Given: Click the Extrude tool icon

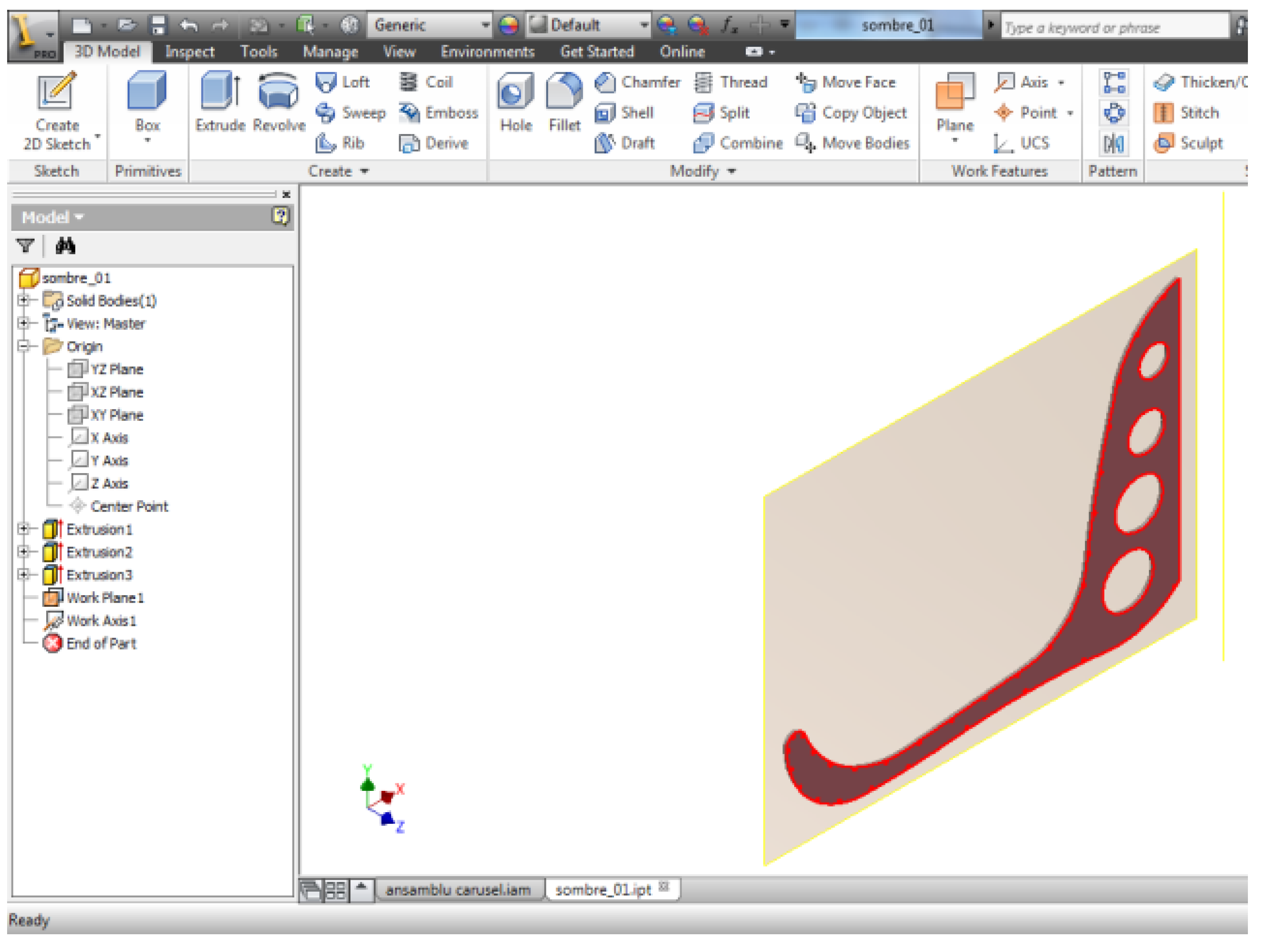Looking at the screenshot, I should click(x=220, y=92).
